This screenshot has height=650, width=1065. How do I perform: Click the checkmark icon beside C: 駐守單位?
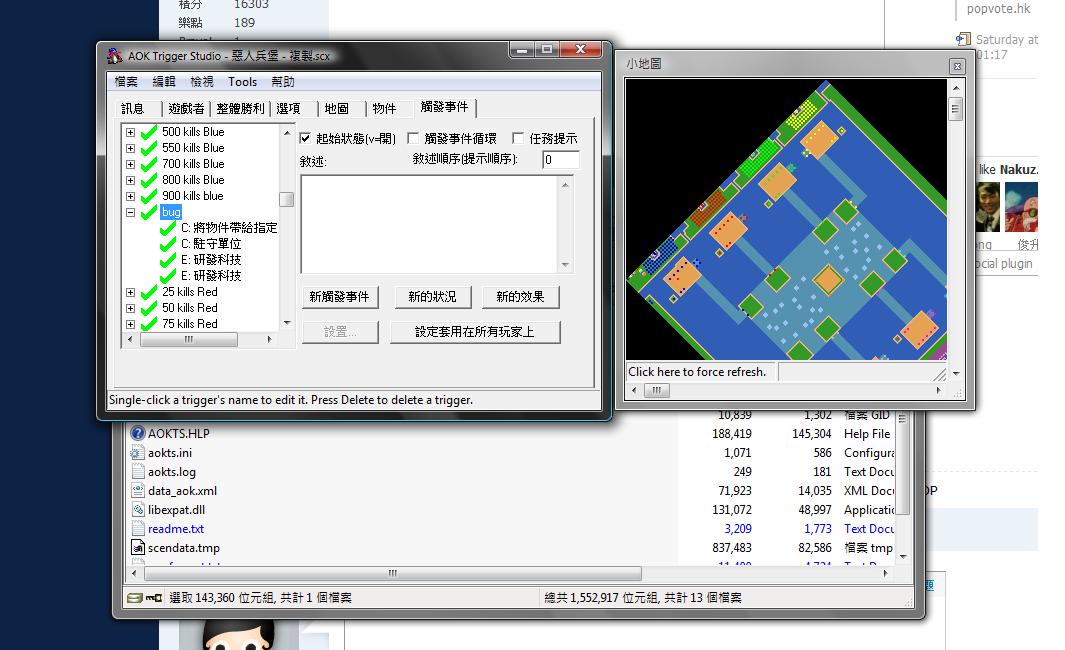pos(168,244)
